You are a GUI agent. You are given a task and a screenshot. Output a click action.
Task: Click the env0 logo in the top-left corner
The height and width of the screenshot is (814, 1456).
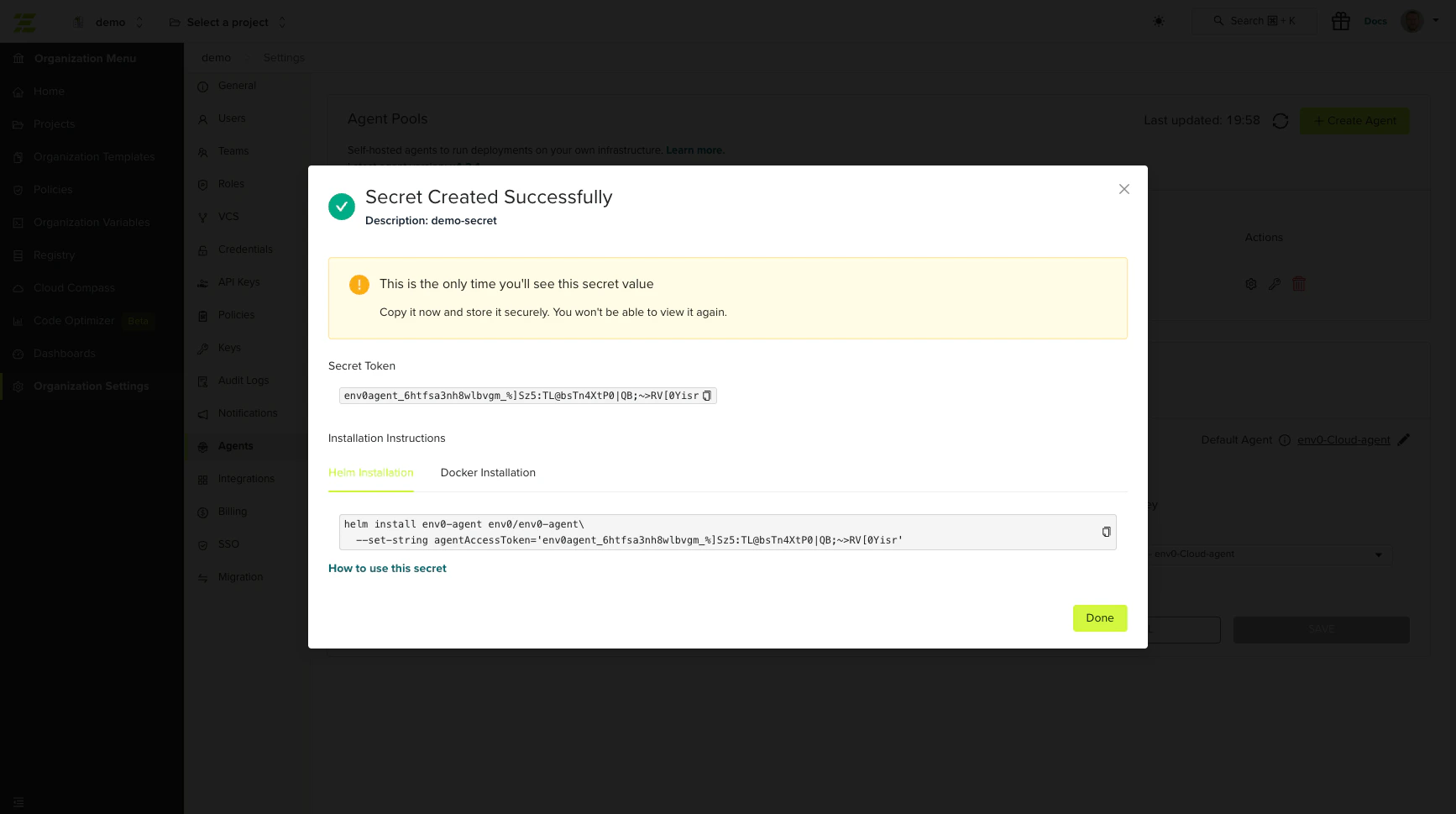pyautogui.click(x=24, y=22)
